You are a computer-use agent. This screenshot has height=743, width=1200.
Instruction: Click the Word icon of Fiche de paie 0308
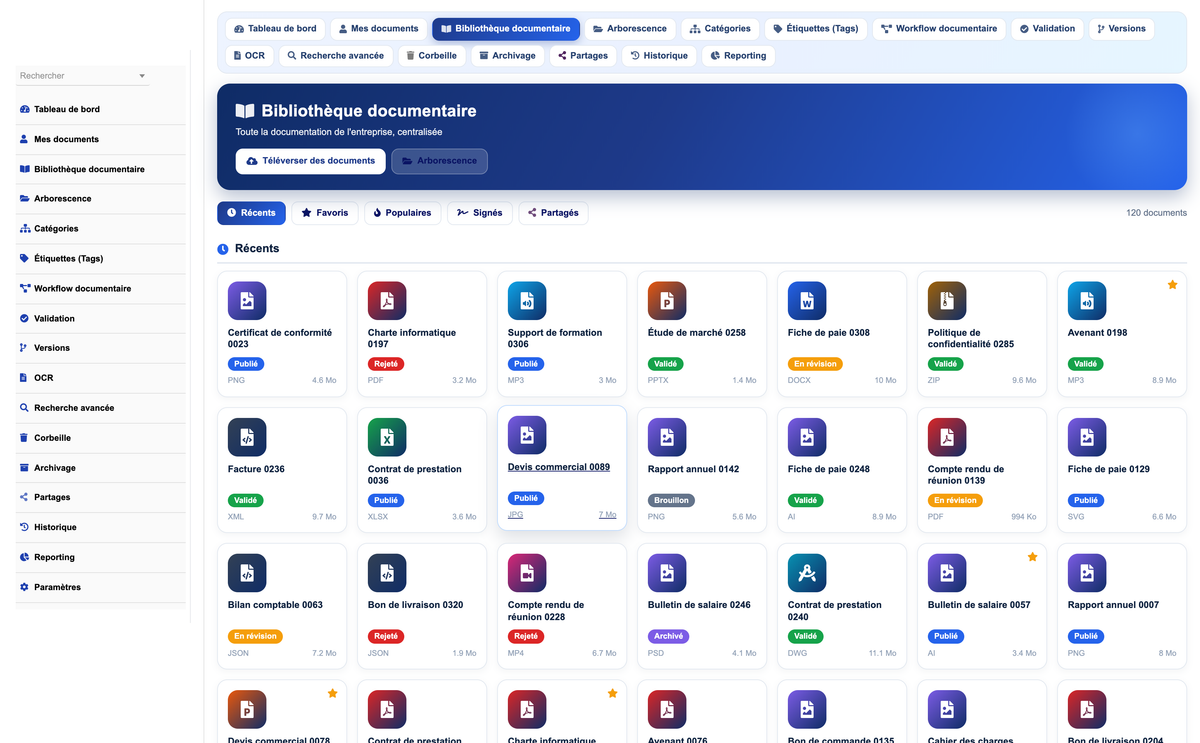[x=807, y=301]
